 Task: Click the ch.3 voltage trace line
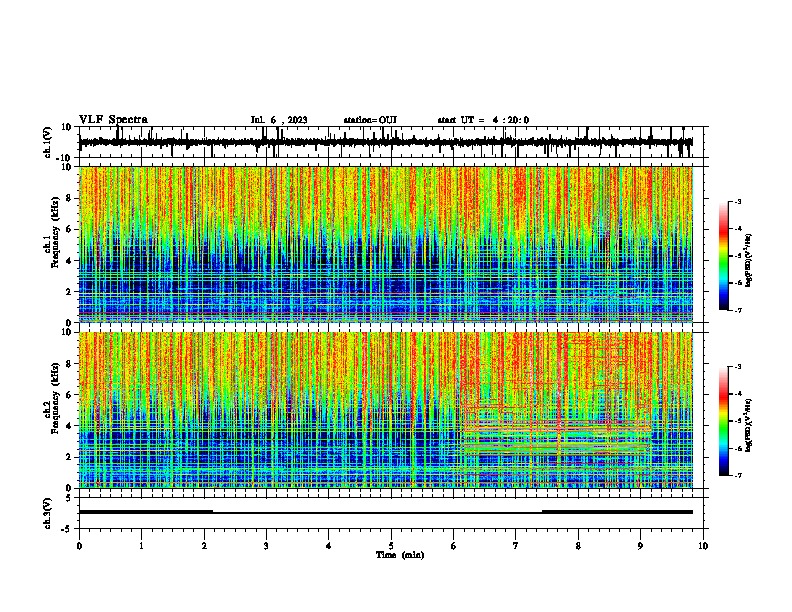point(386,512)
